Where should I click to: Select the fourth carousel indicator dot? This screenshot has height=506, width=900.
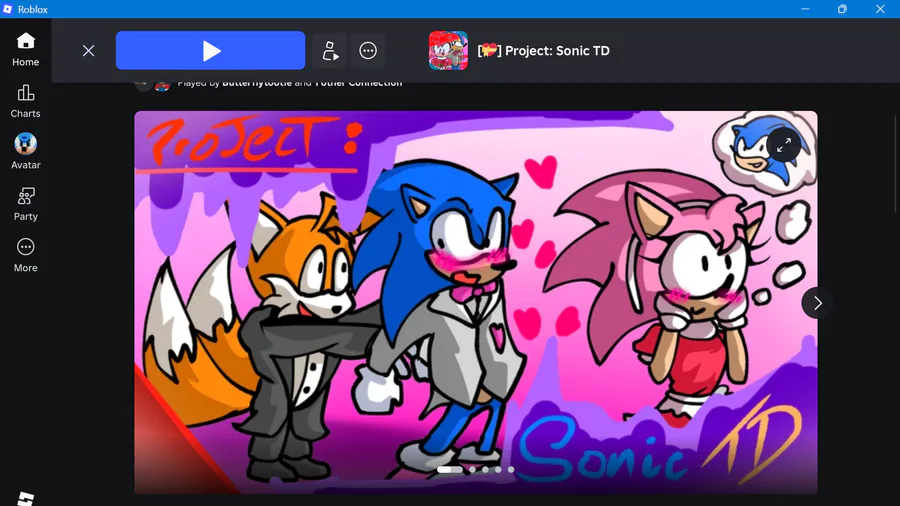(x=498, y=469)
